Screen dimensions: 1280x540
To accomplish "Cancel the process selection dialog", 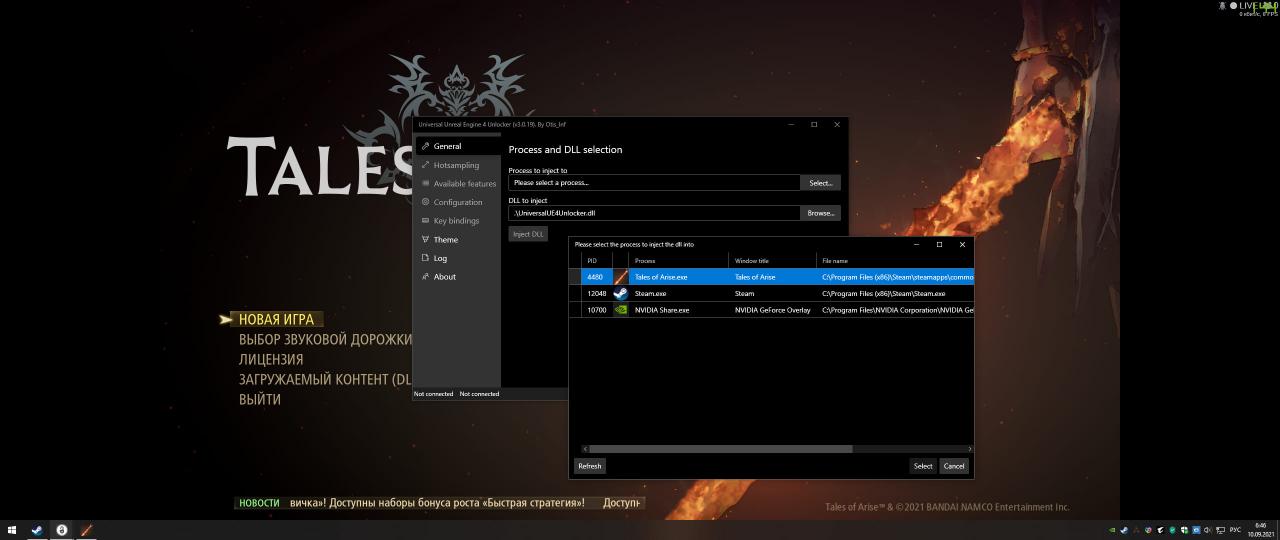I will pyautogui.click(x=954, y=466).
